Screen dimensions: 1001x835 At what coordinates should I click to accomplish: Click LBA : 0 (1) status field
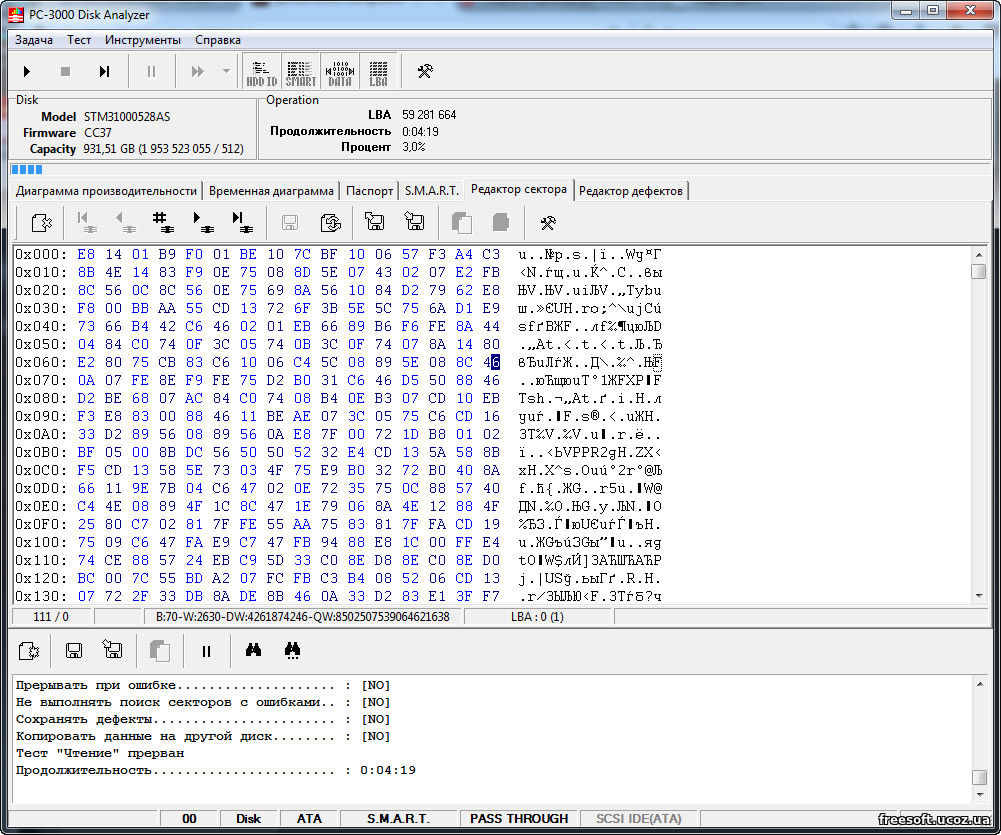pos(537,617)
